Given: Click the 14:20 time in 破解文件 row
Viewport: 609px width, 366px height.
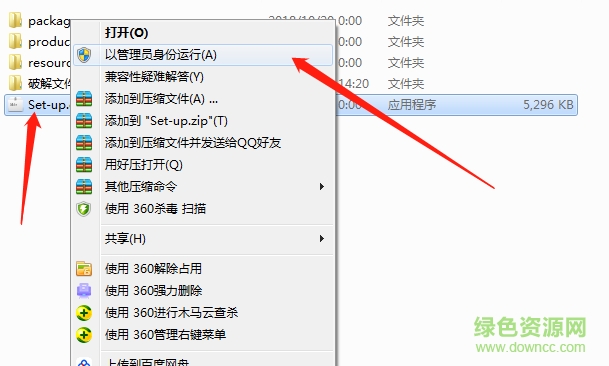Looking at the screenshot, I should 353,84.
